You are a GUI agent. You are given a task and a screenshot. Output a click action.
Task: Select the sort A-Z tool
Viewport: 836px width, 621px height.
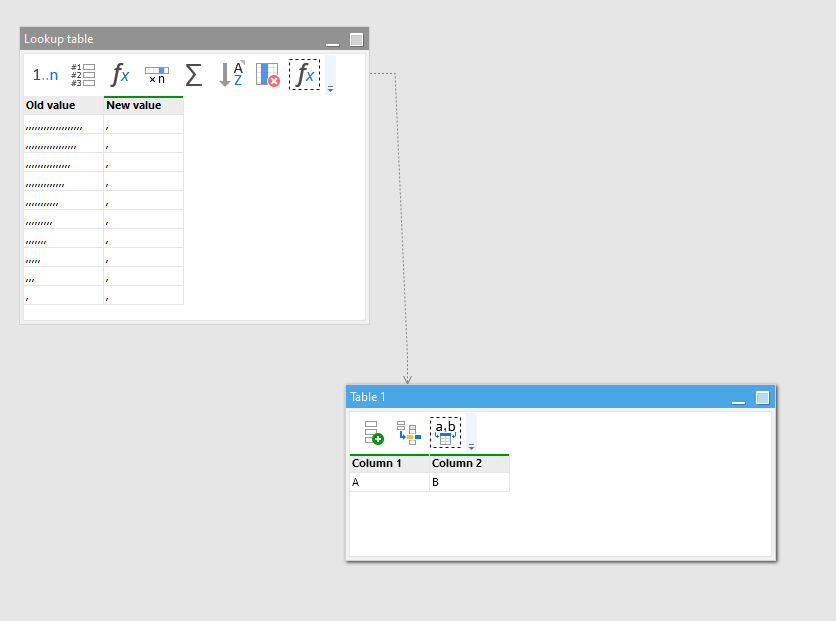click(x=231, y=74)
